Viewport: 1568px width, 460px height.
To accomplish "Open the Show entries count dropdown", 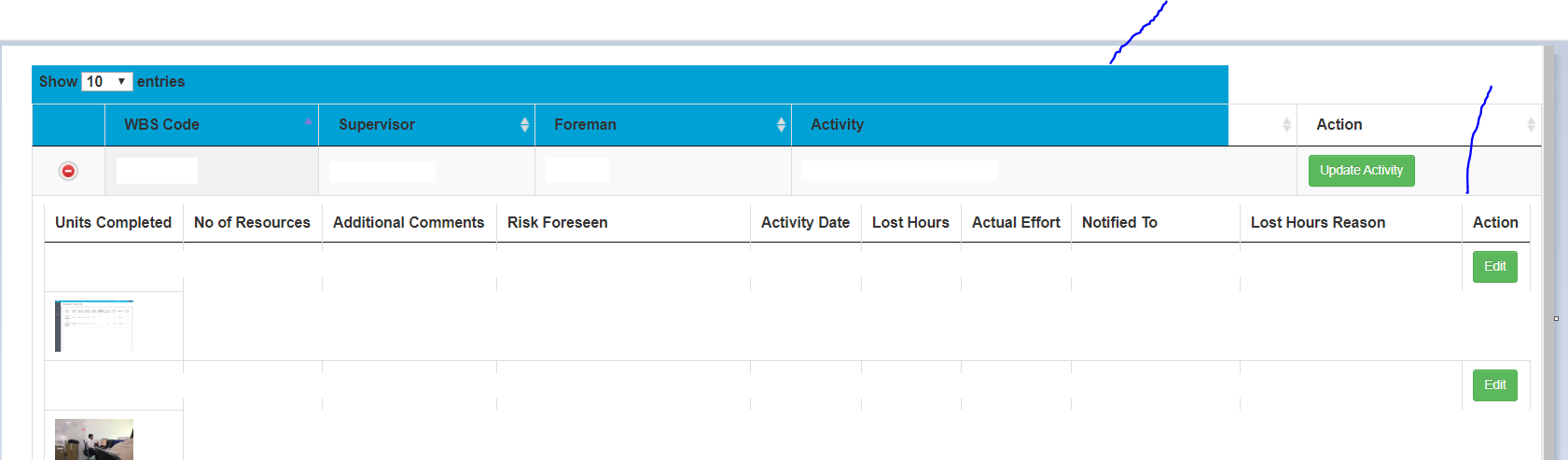I will point(107,82).
